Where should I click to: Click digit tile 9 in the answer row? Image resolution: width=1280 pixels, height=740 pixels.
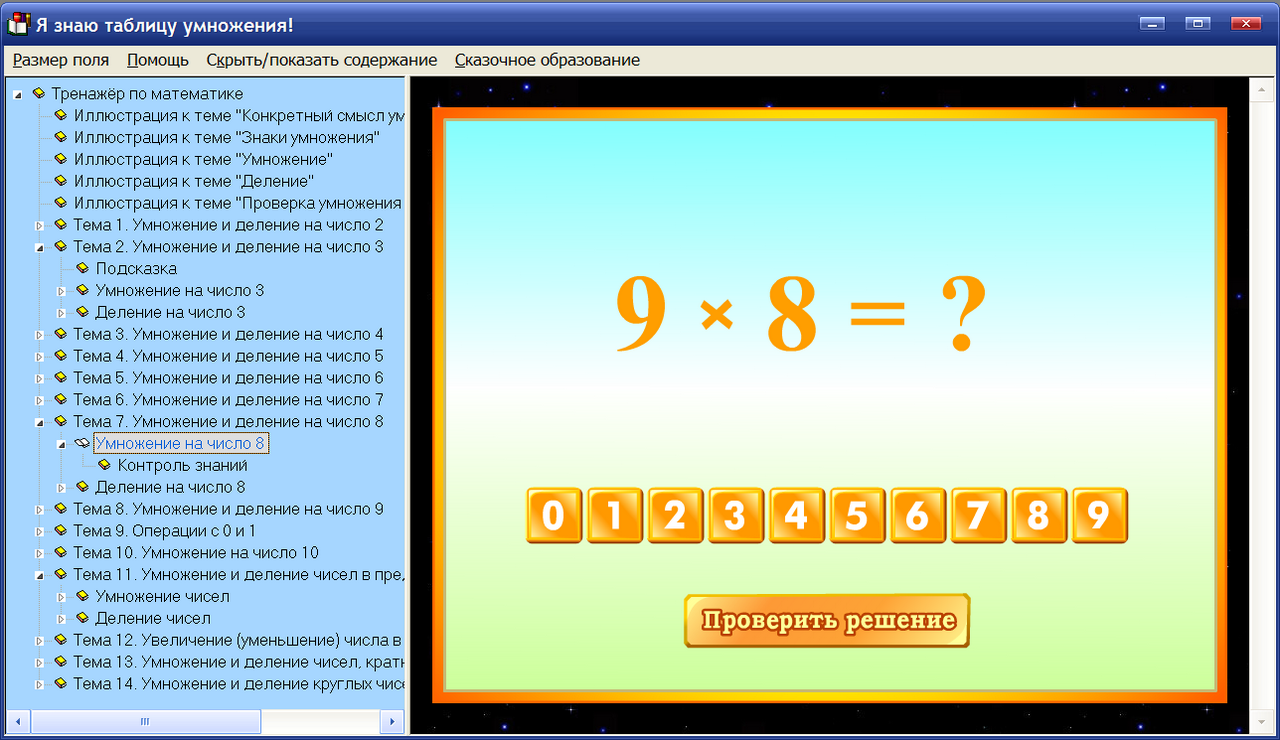point(1100,516)
